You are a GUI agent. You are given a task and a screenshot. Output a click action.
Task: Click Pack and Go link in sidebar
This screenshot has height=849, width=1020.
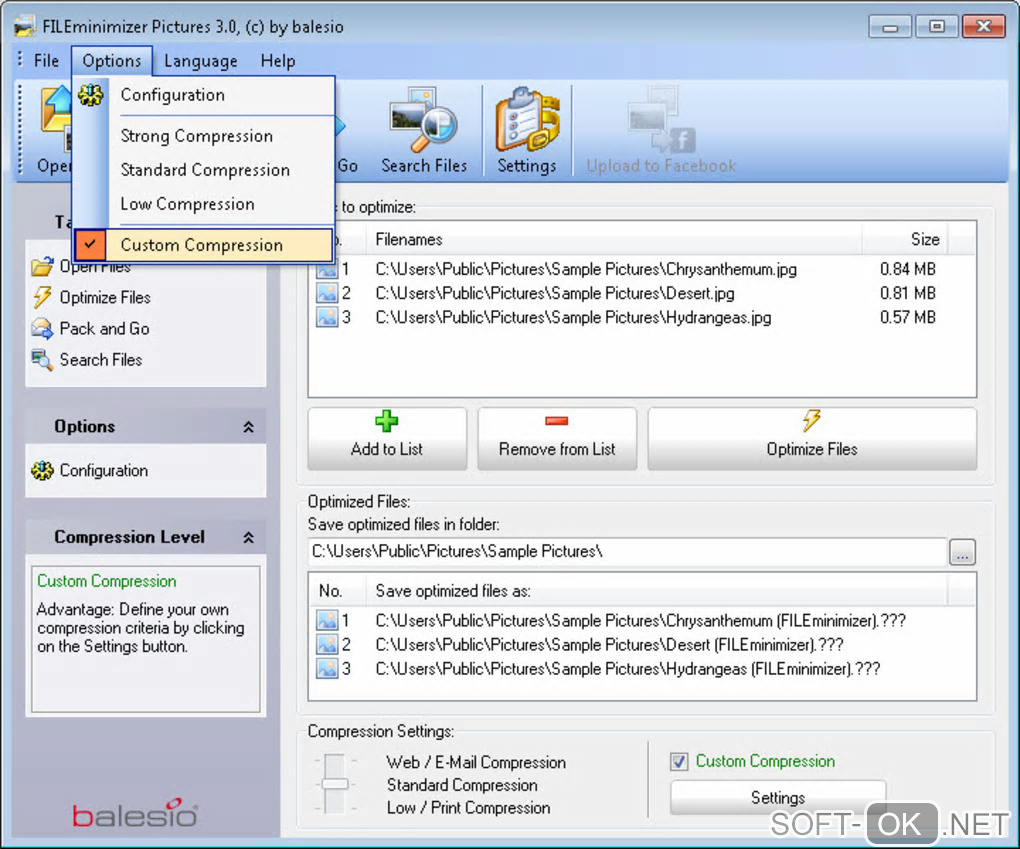(105, 329)
